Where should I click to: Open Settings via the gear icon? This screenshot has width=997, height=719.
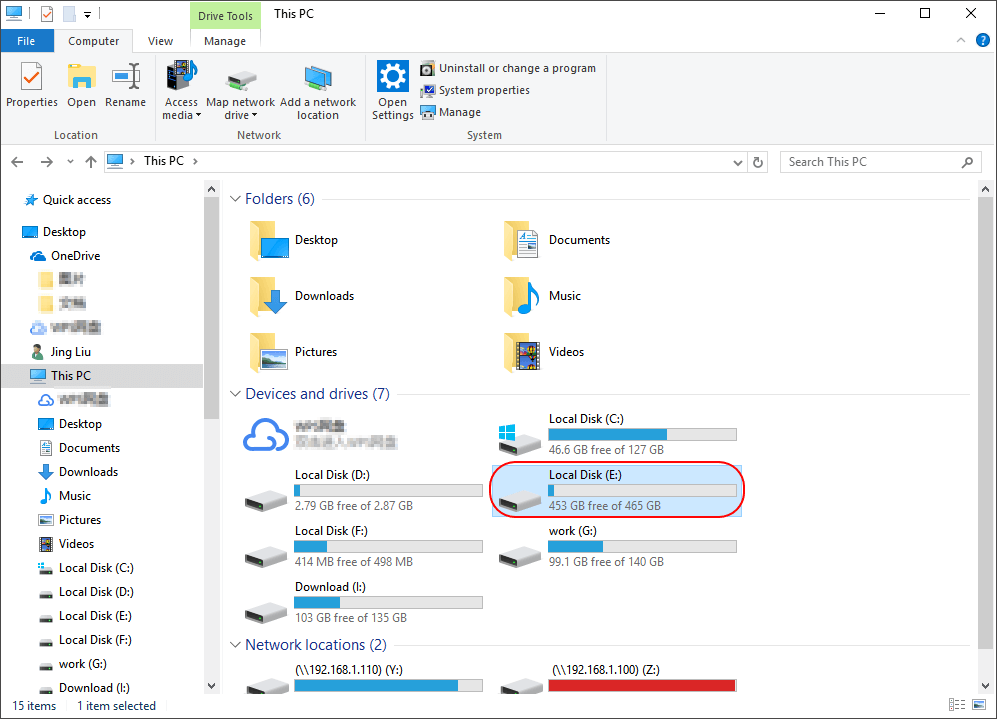point(393,78)
